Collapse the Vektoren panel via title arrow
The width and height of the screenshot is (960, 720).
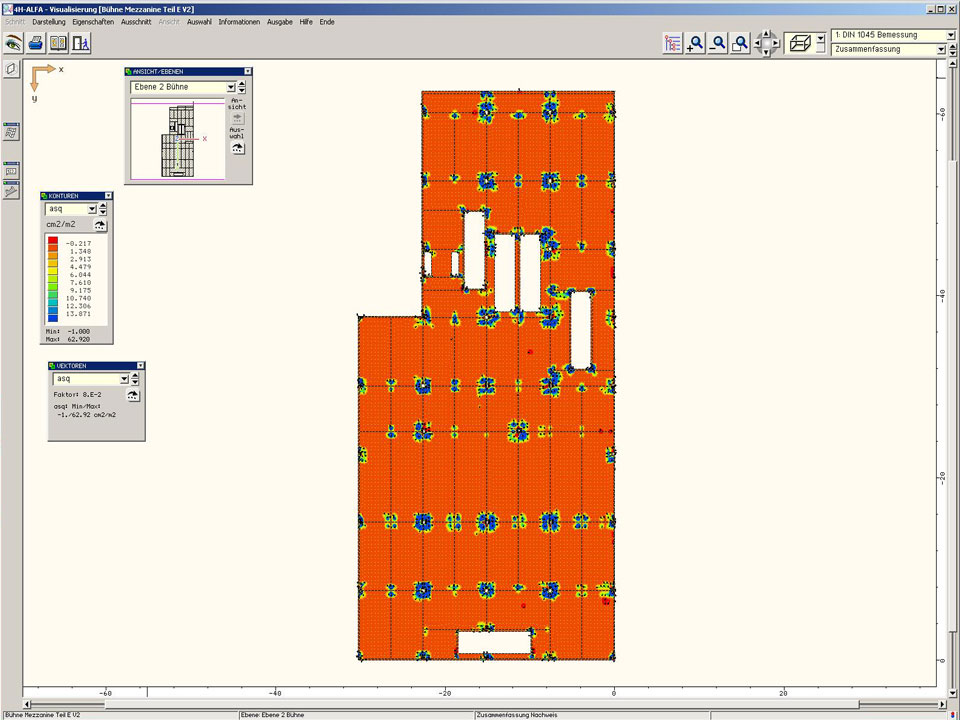click(140, 366)
